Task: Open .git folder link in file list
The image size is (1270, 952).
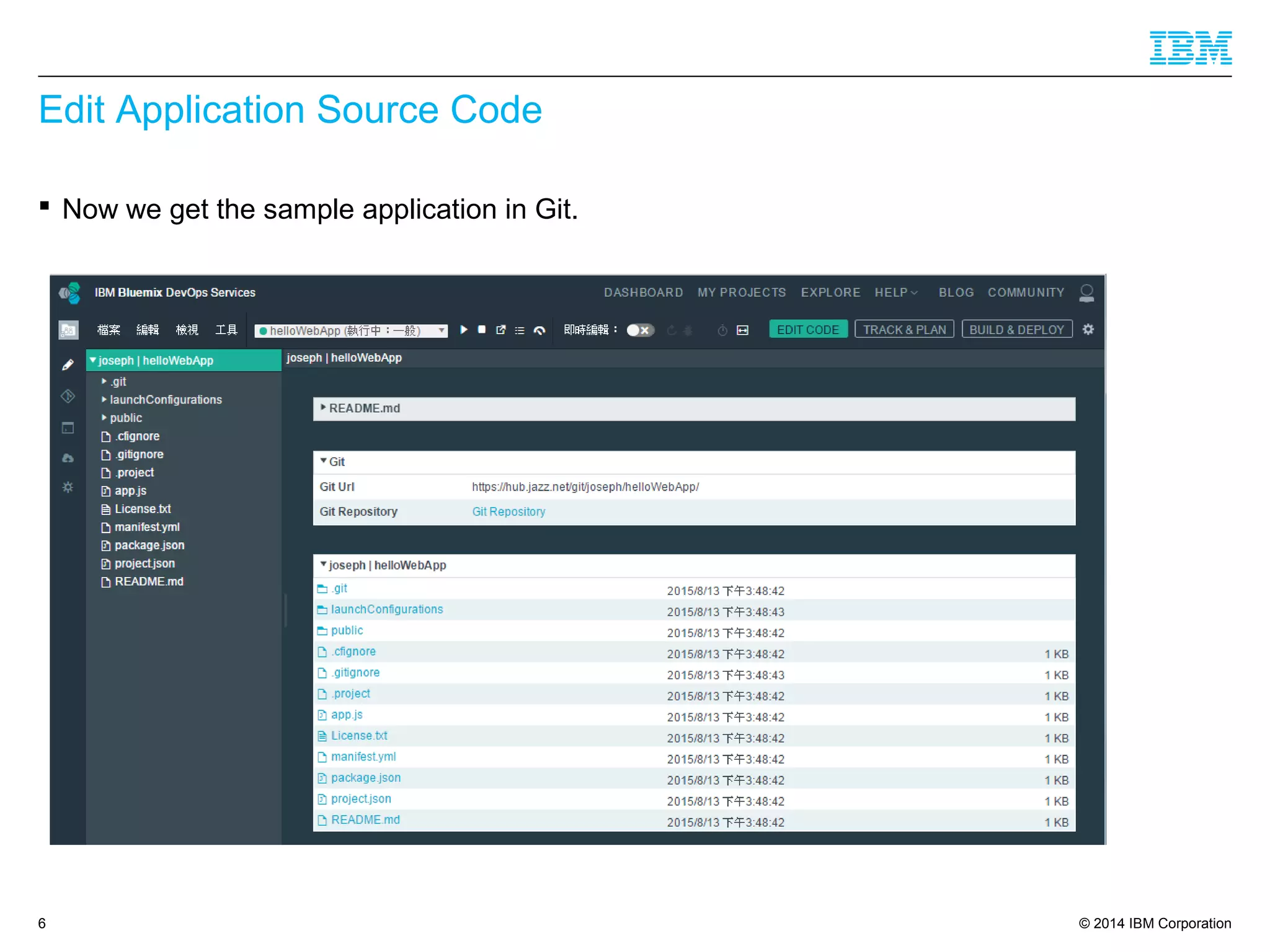Action: pos(339,588)
